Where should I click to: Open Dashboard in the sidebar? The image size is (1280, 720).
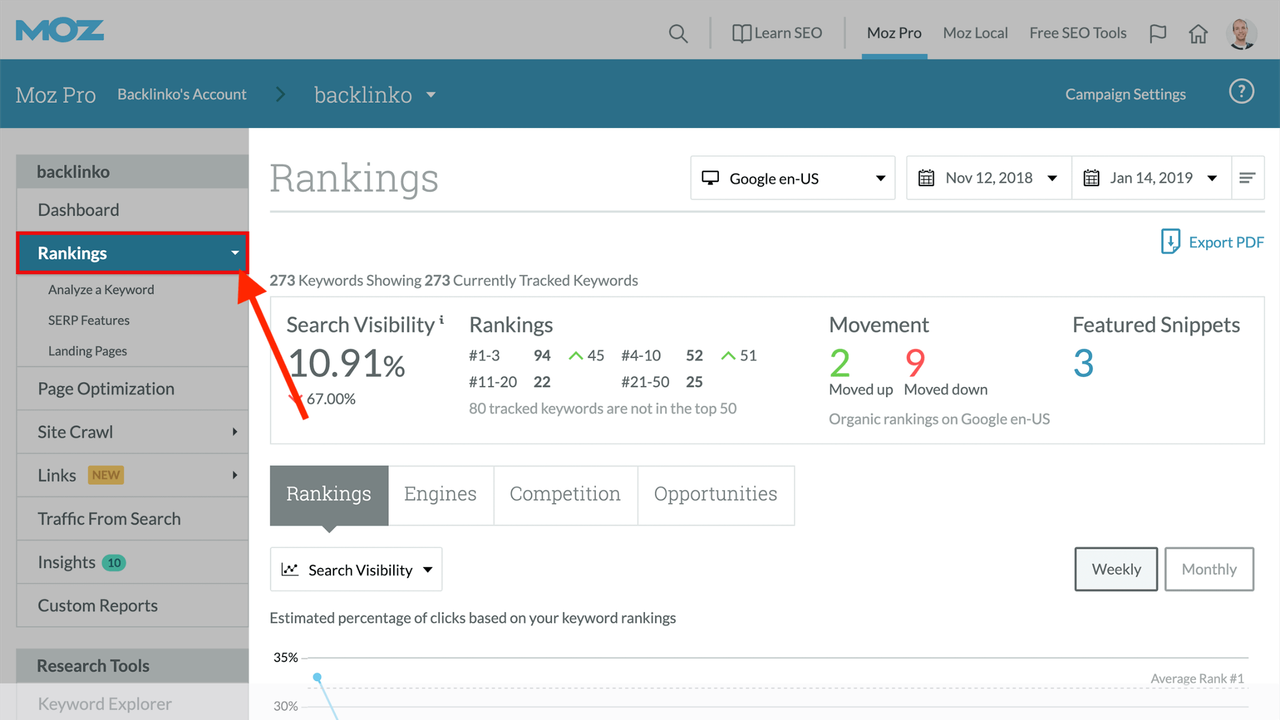click(x=132, y=210)
